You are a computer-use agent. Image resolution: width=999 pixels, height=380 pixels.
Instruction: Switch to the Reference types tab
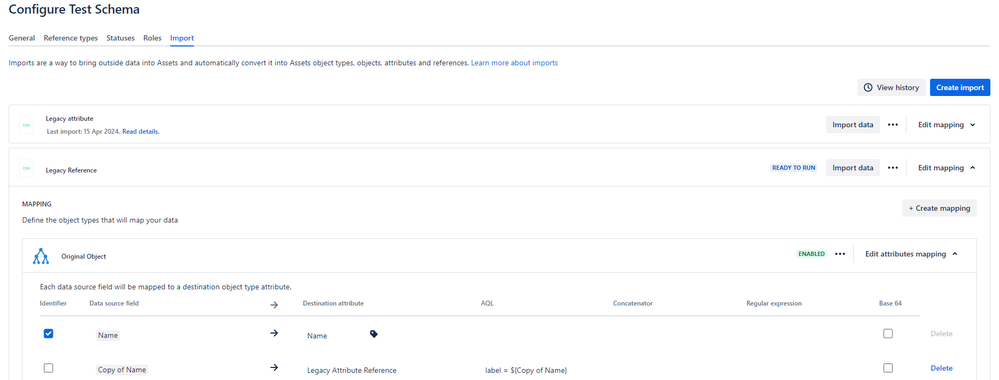point(71,38)
